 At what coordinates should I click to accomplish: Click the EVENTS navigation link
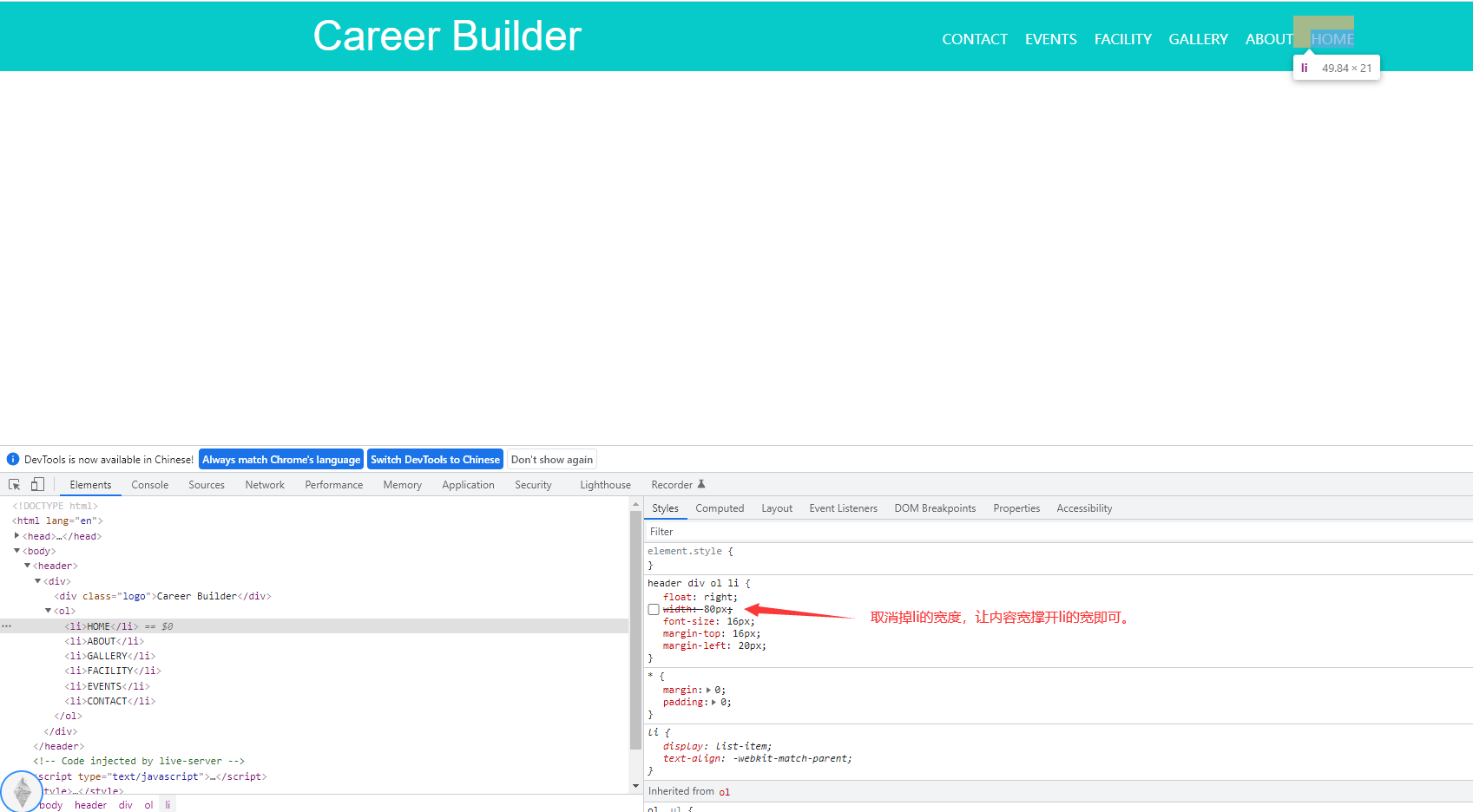pyautogui.click(x=1050, y=39)
